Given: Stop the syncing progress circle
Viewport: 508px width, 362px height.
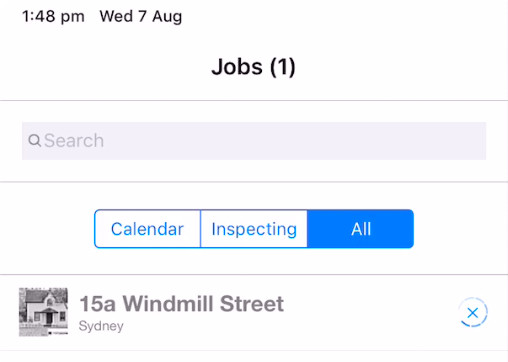Looking at the screenshot, I should 473,313.
